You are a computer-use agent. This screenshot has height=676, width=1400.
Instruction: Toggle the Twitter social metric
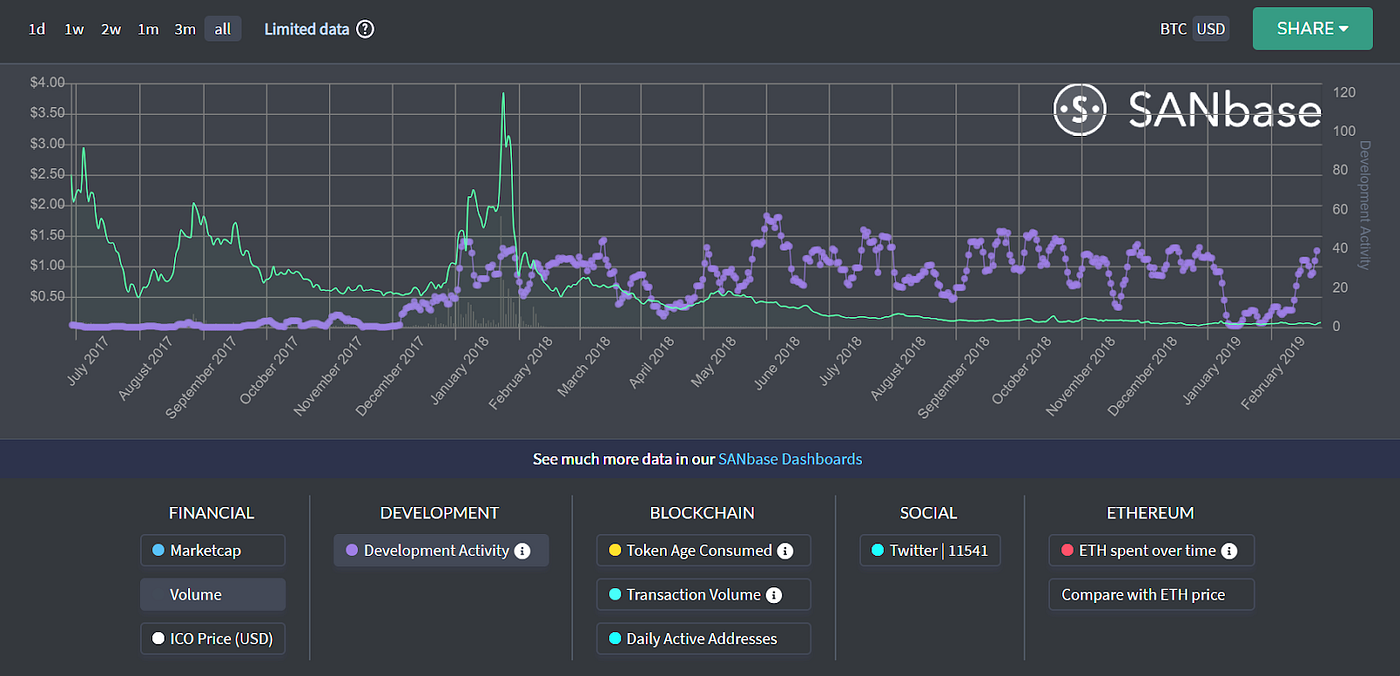(930, 550)
